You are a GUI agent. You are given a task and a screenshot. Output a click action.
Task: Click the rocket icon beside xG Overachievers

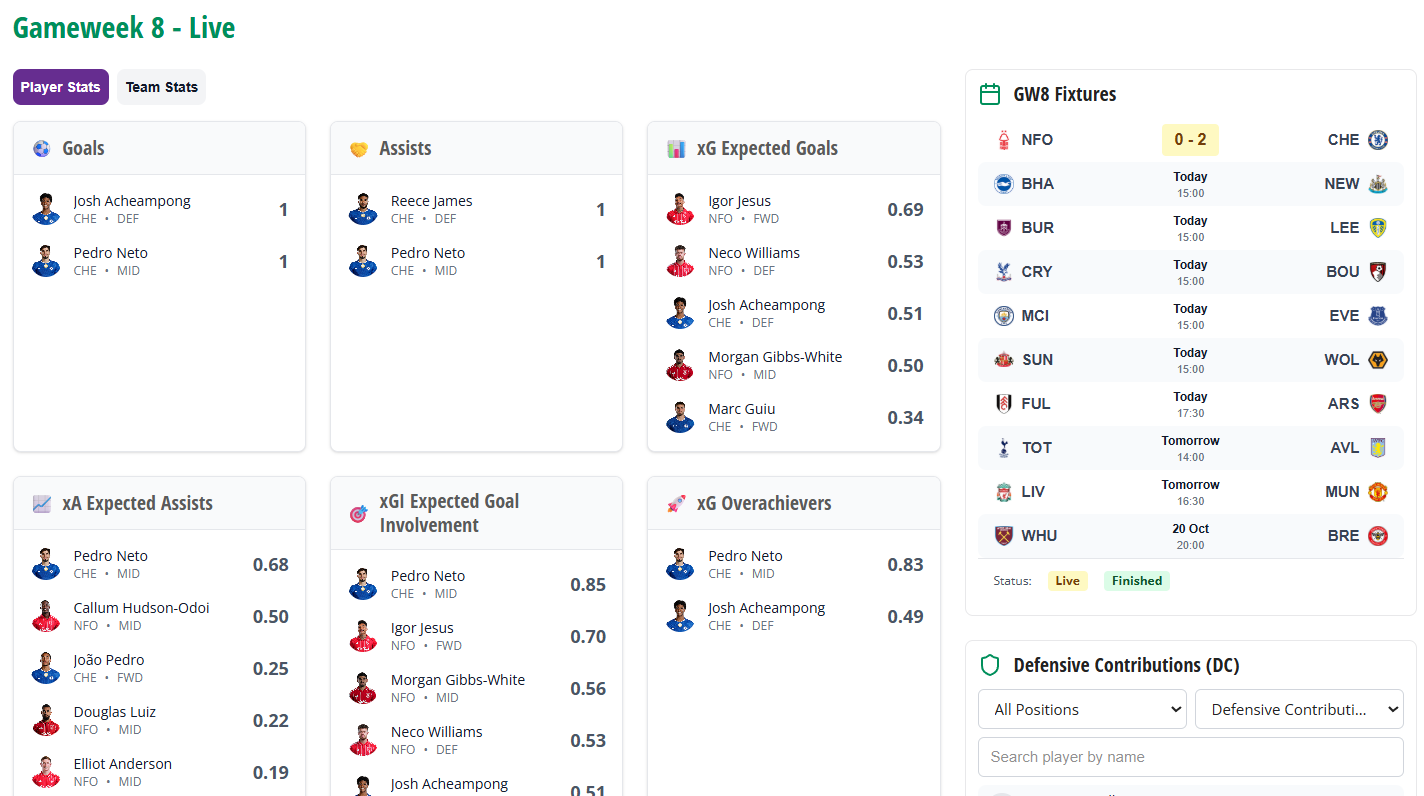click(676, 504)
